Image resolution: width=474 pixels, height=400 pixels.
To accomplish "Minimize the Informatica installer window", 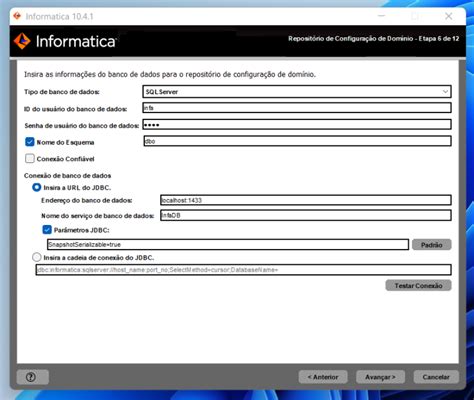I will click(382, 16).
